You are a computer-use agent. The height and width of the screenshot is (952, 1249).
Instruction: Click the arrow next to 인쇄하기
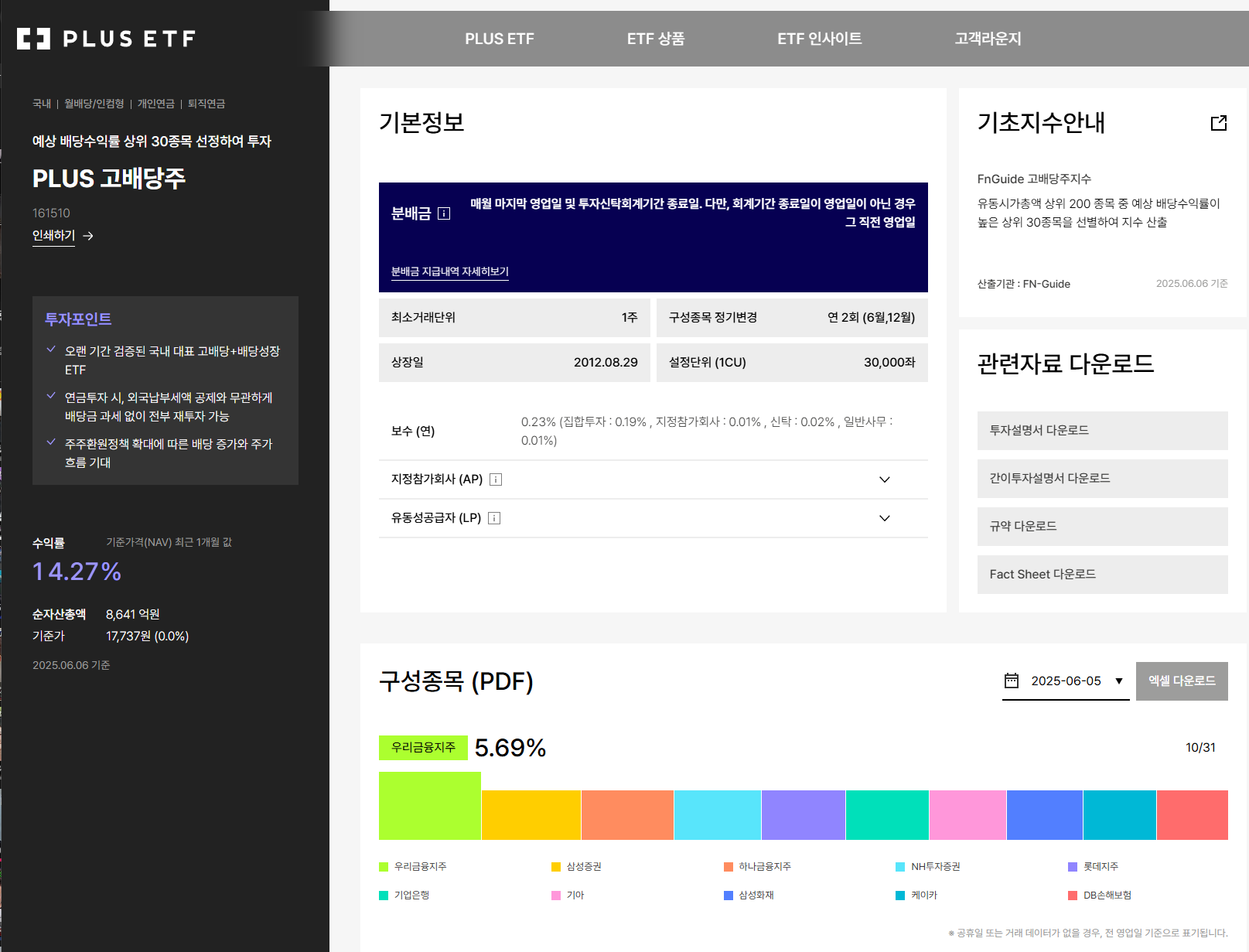[88, 236]
